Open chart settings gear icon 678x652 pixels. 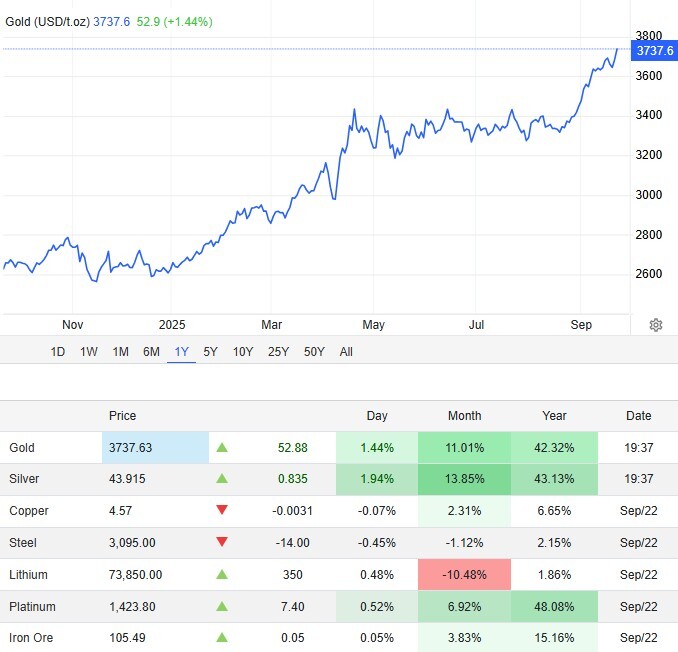coord(656,325)
